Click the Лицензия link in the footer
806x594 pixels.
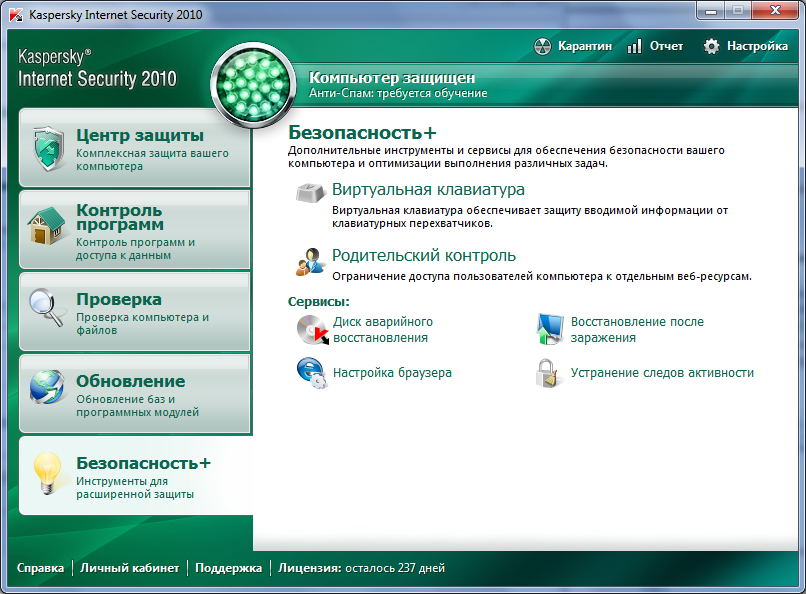point(309,568)
